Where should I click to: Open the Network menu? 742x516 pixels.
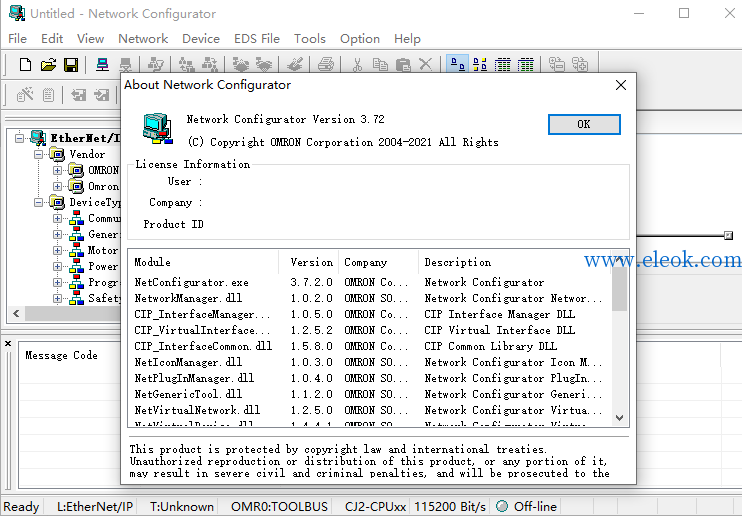pos(143,39)
